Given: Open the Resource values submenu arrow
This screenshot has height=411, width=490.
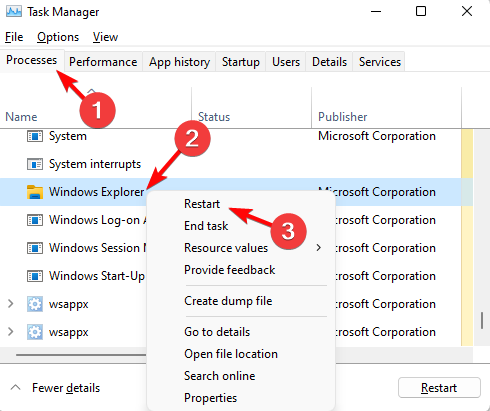Looking at the screenshot, I should coord(319,248).
